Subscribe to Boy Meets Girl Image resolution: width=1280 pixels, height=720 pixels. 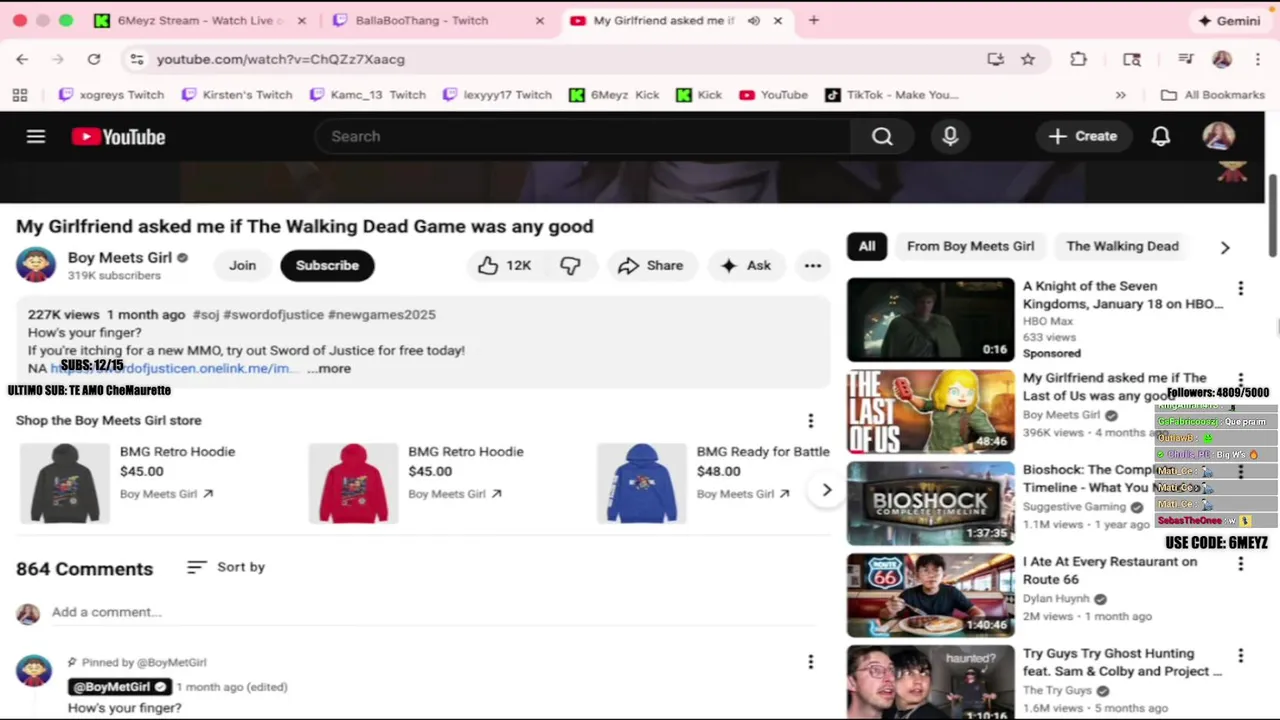click(327, 265)
